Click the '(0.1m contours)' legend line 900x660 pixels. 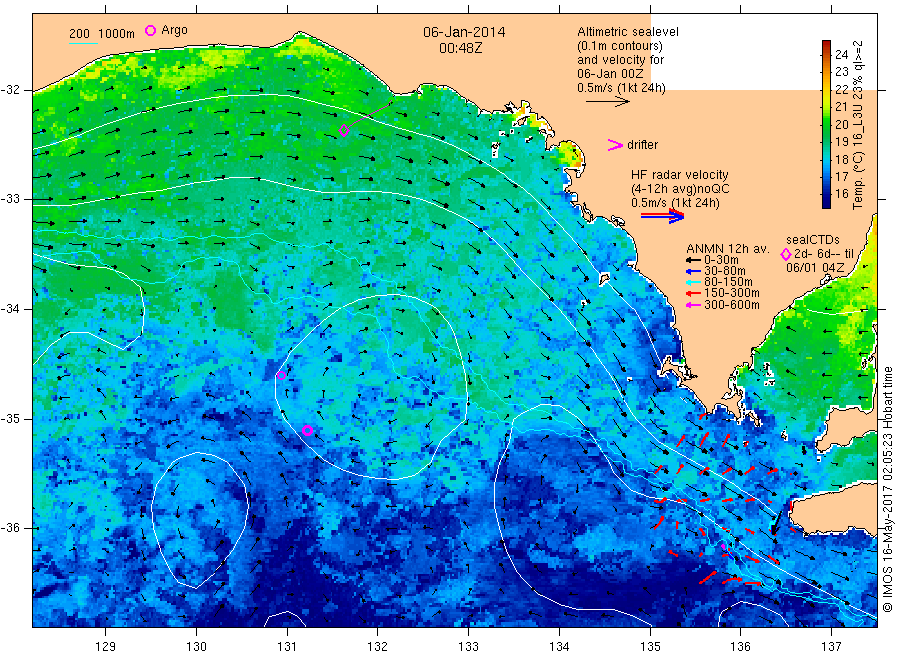(619, 46)
